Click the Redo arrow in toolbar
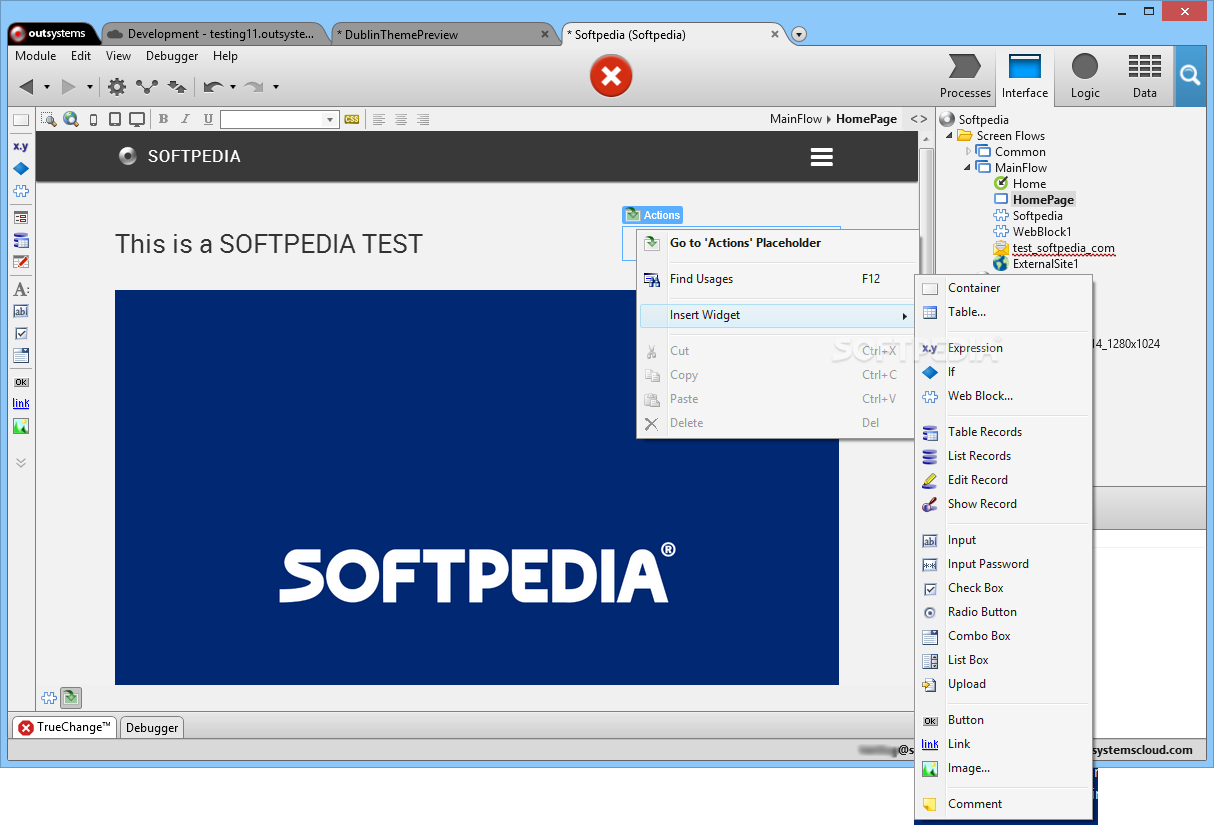The width and height of the screenshot is (1214, 825). tap(254, 87)
